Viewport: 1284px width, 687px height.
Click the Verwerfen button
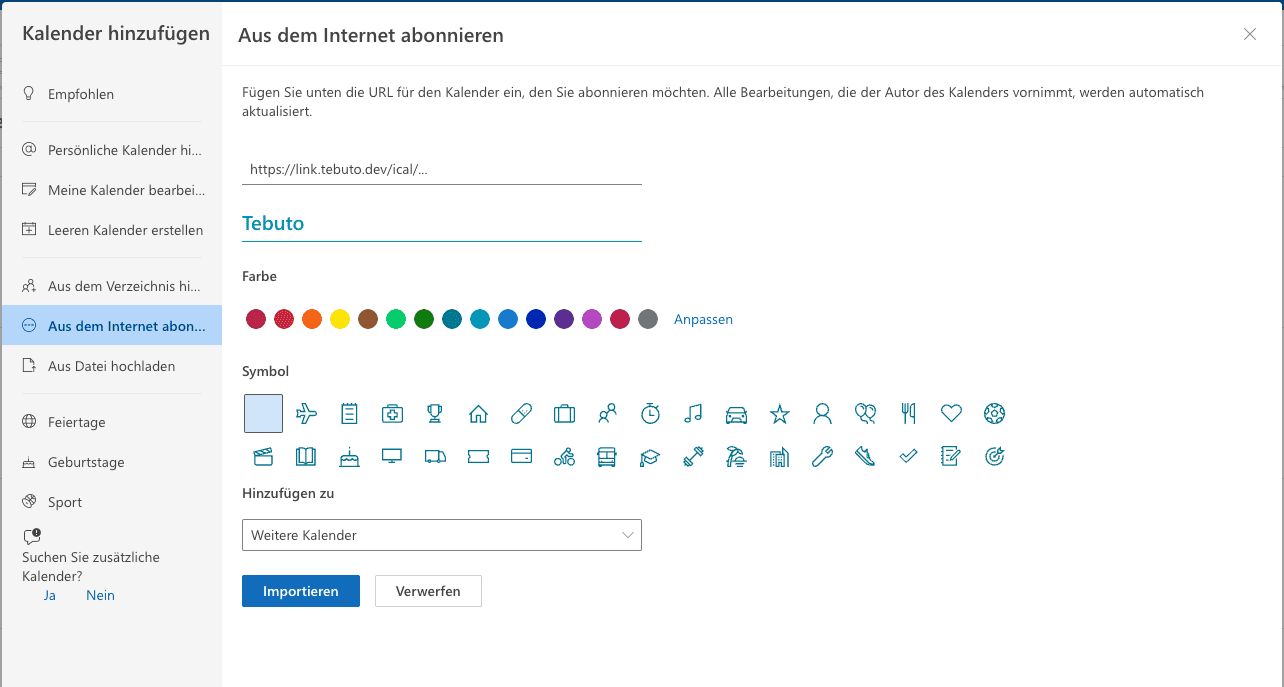pos(428,591)
